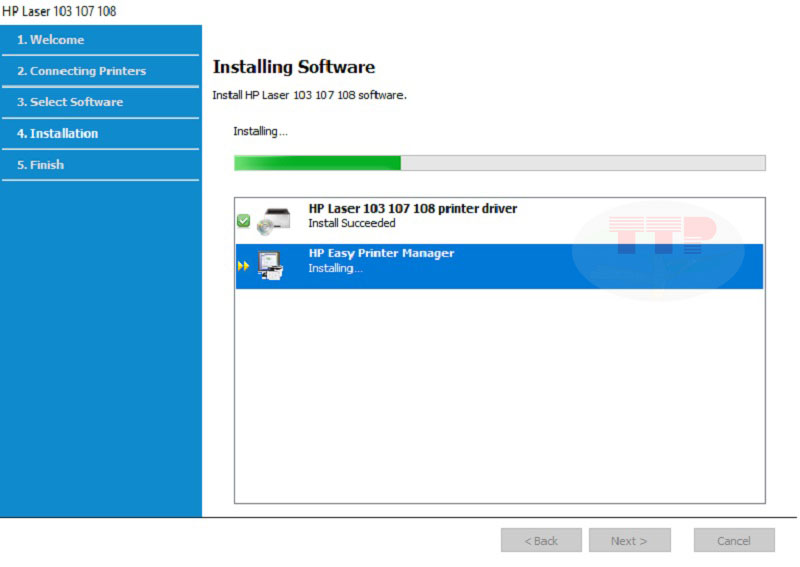Click the green success checkmark icon

click(x=243, y=221)
